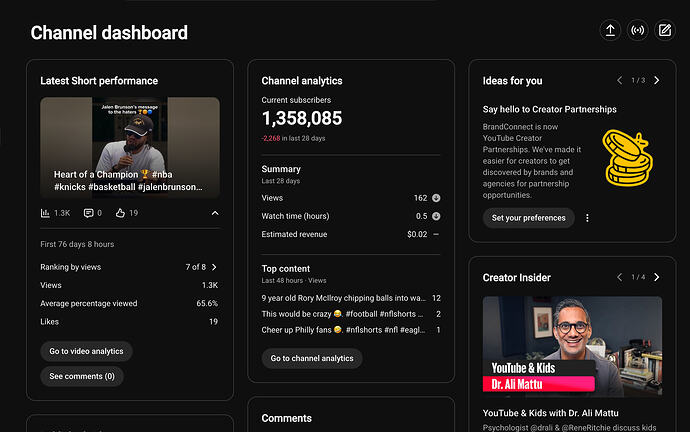
Task: Click See comments (0) button
Action: 82,377
